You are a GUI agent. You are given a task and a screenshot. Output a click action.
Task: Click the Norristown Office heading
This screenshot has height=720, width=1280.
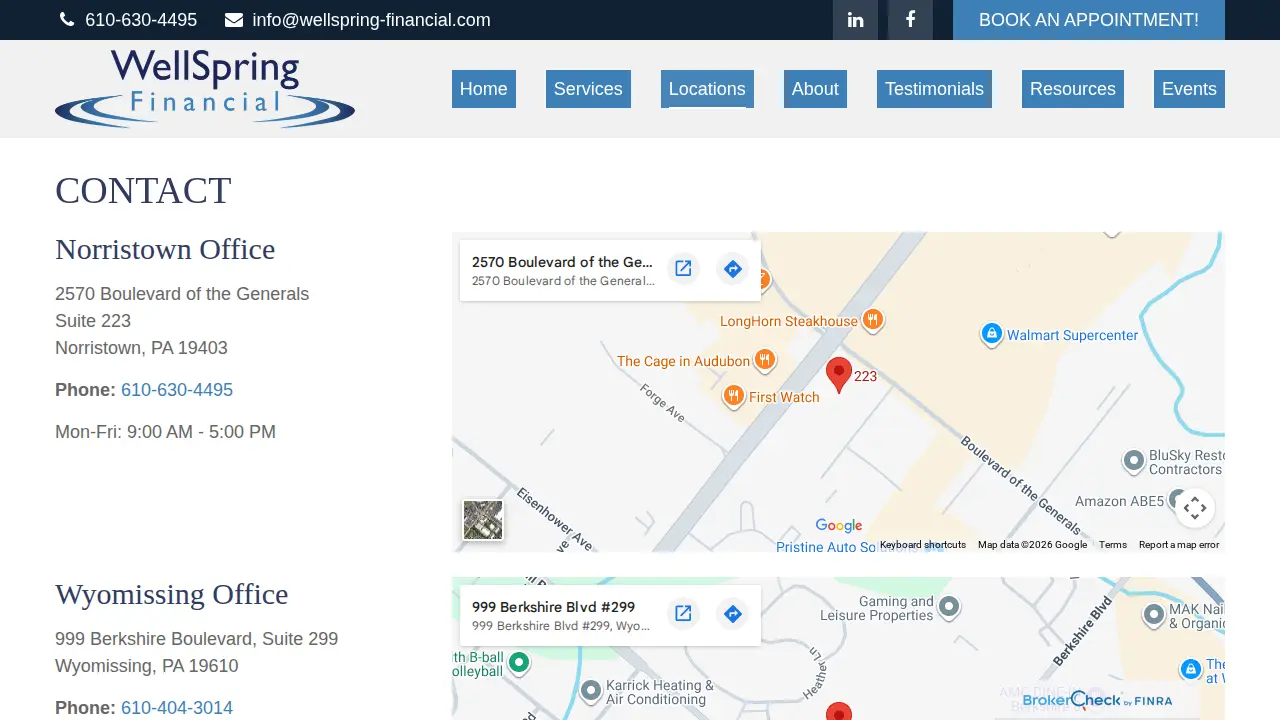[x=165, y=249]
